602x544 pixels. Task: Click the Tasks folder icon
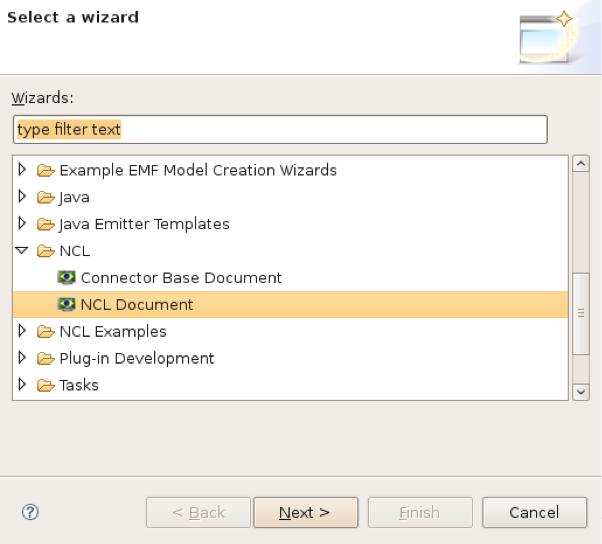[x=47, y=386]
